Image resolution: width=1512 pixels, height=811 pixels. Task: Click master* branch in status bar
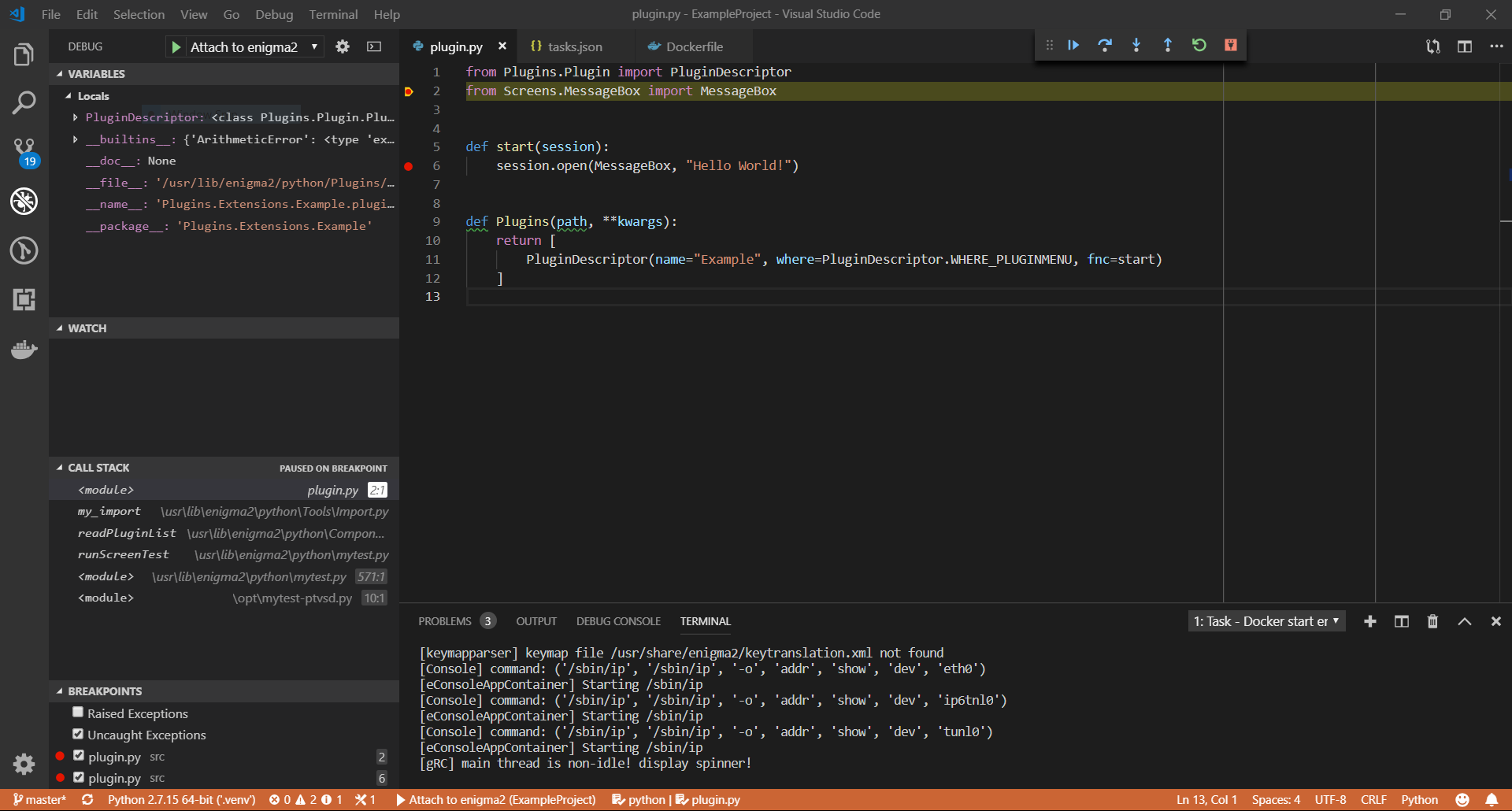(39, 800)
